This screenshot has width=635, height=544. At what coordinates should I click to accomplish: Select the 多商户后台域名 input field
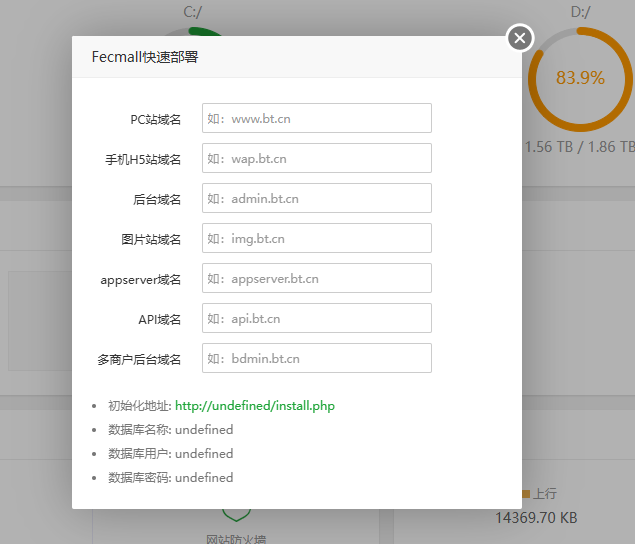[317, 358]
